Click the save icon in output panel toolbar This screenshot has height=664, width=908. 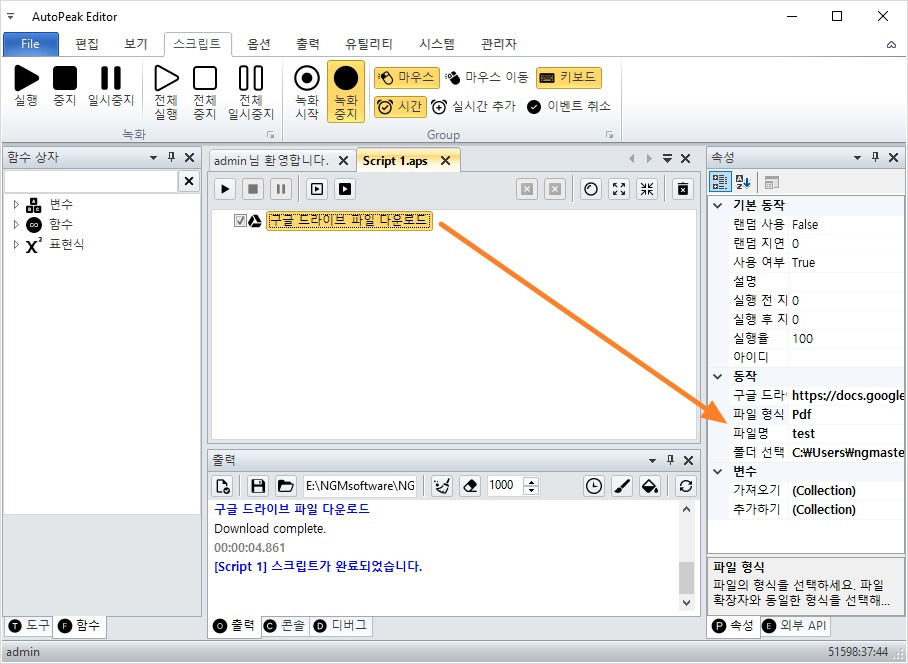258,486
